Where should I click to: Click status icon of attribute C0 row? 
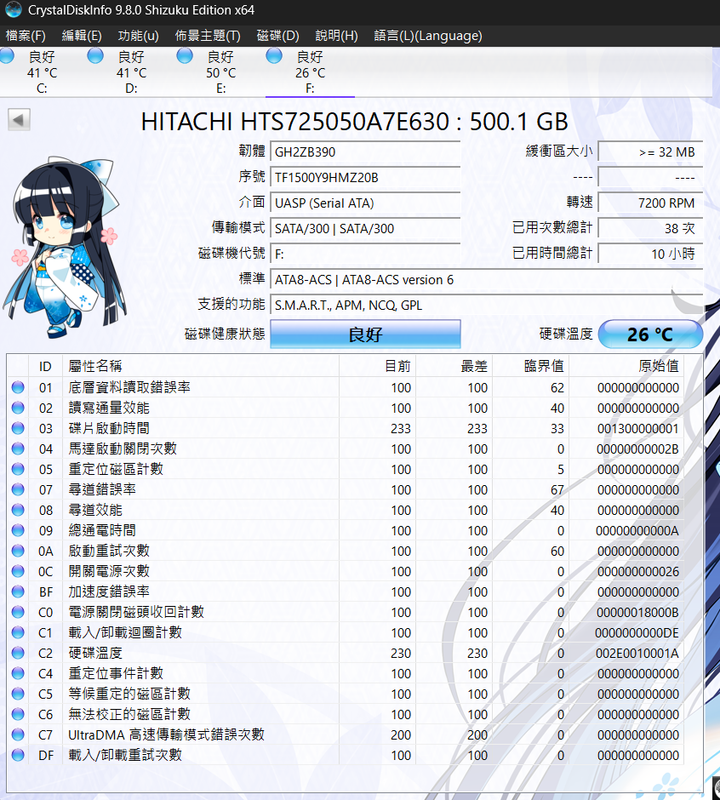(18, 612)
